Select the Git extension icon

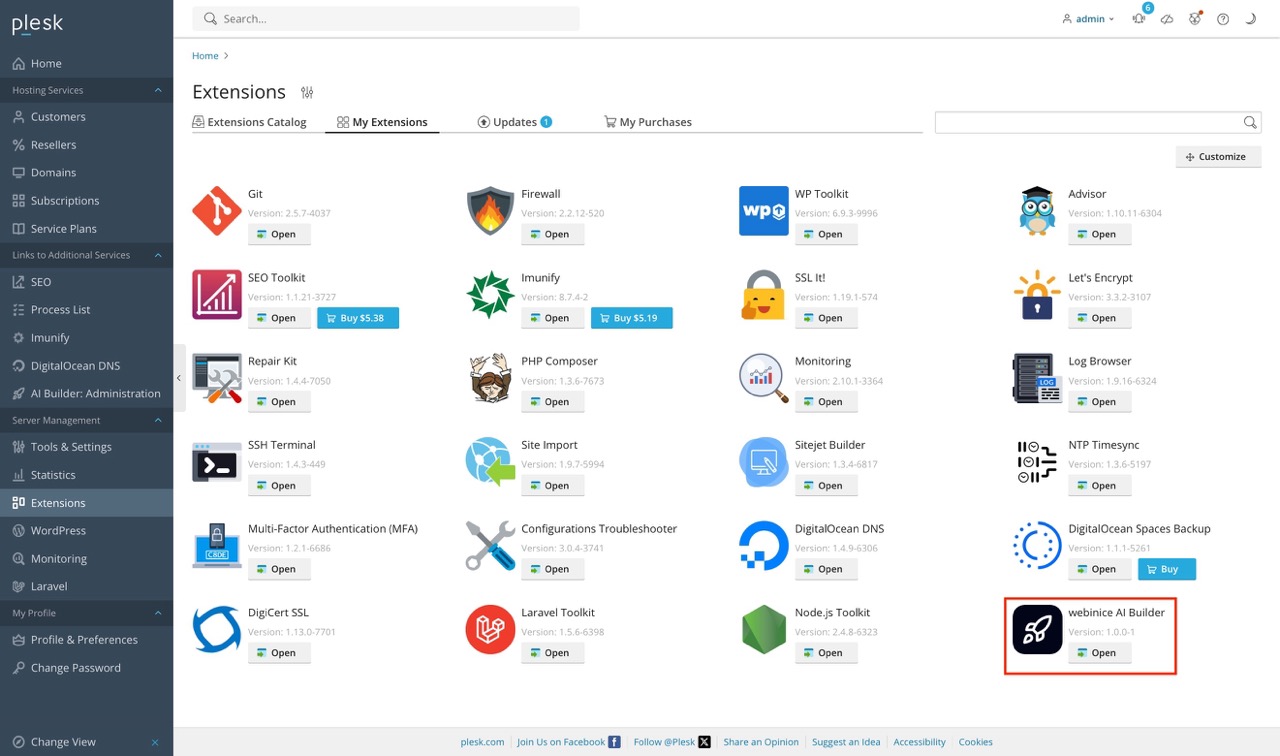click(216, 210)
